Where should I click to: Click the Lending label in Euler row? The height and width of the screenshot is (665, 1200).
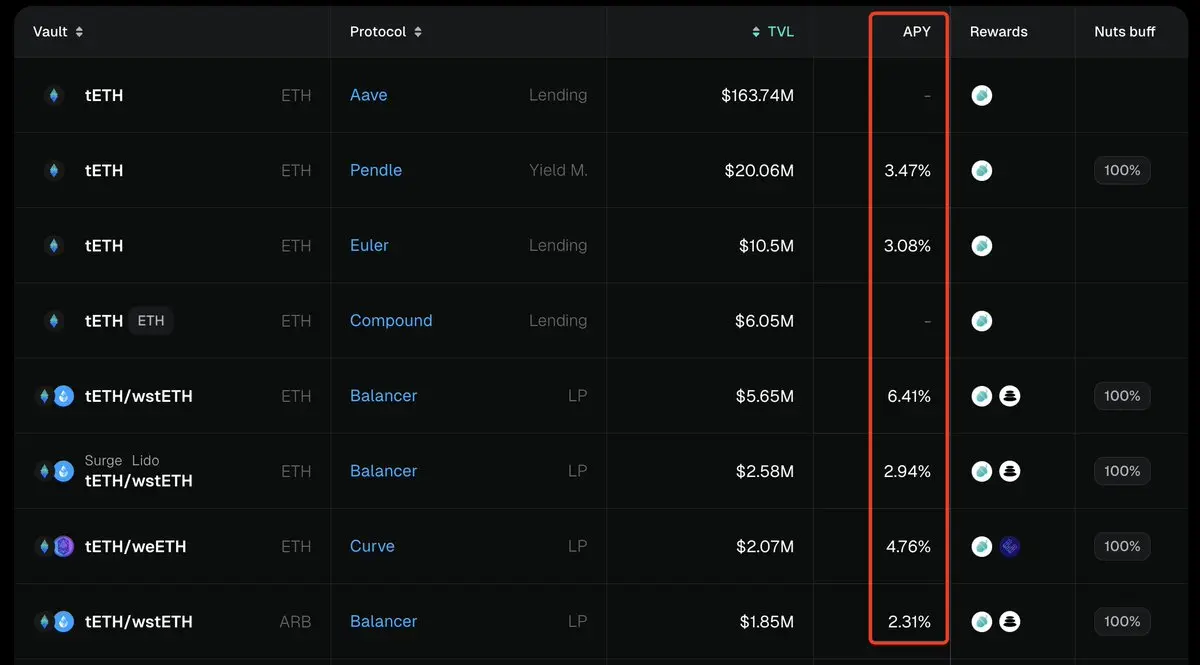558,245
